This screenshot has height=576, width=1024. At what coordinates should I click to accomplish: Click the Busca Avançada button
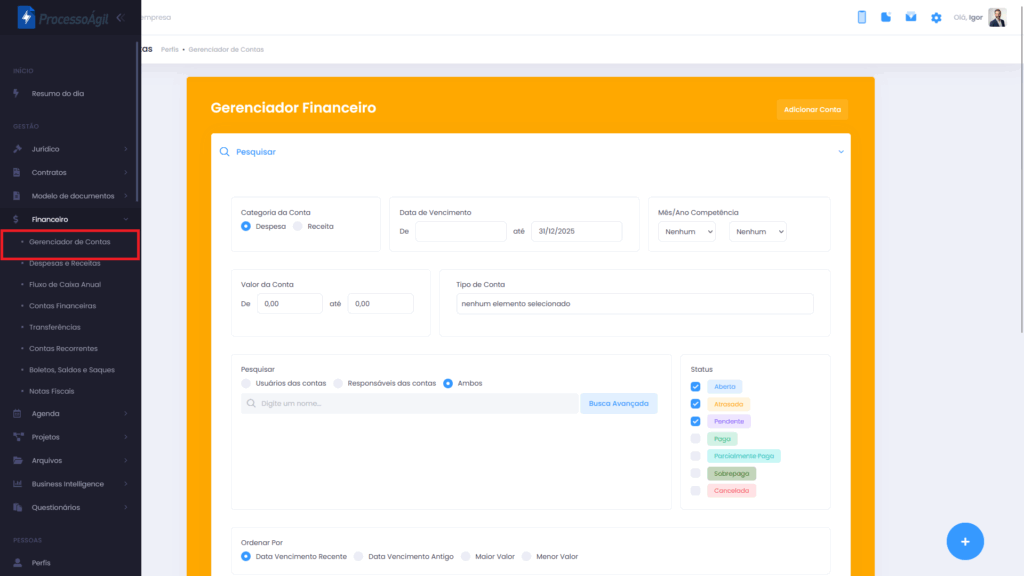click(x=618, y=403)
